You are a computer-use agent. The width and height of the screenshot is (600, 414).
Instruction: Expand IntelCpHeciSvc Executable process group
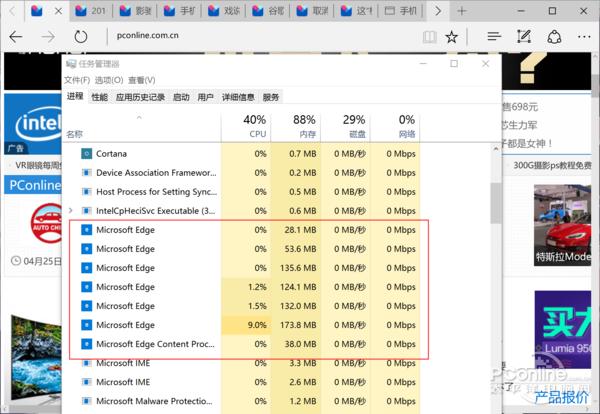coord(70,210)
